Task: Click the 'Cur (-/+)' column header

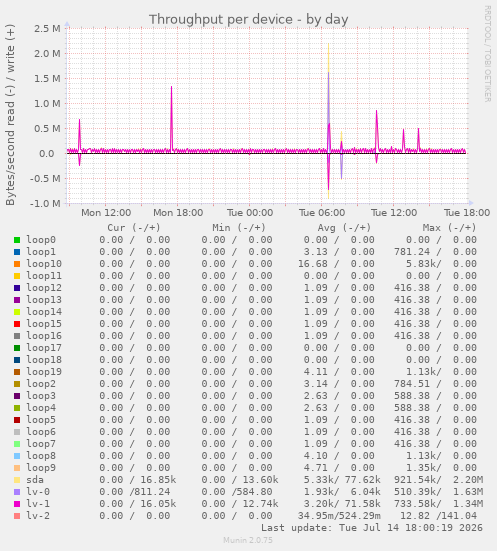Action: pos(134,228)
